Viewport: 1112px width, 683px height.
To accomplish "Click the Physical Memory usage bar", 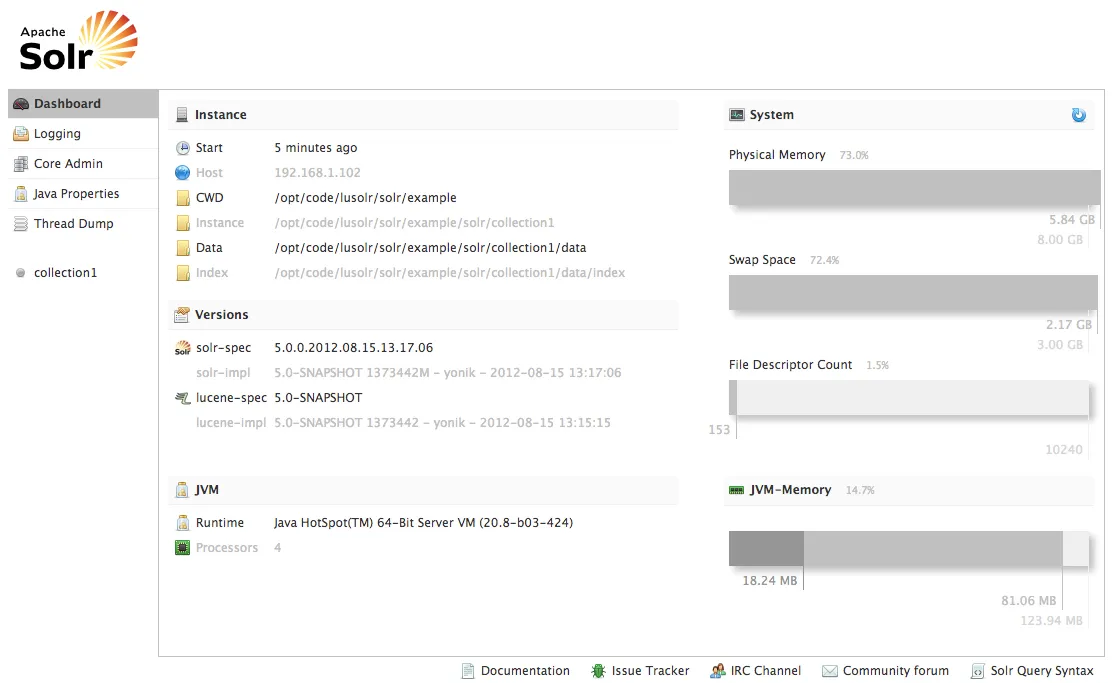I will [914, 188].
